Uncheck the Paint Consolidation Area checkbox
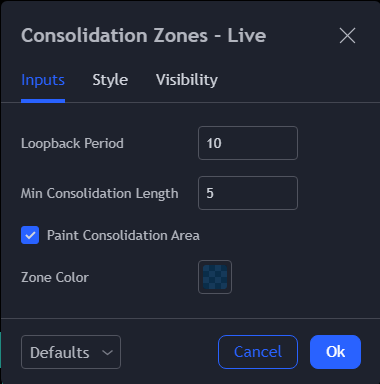This screenshot has width=380, height=384. [30, 235]
